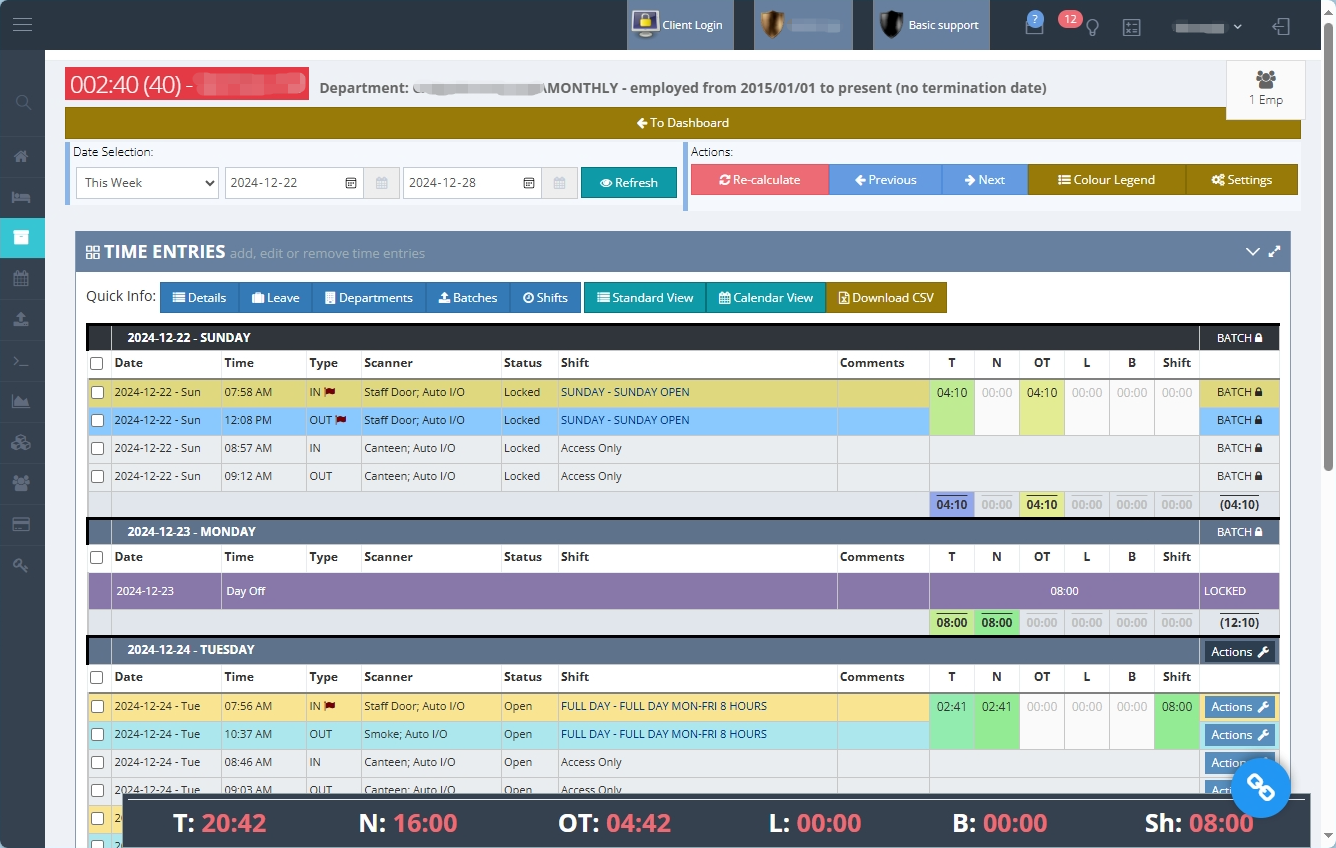This screenshot has height=848, width=1336.
Task: Click the area chart reports sidebar icon
Action: tap(21, 401)
